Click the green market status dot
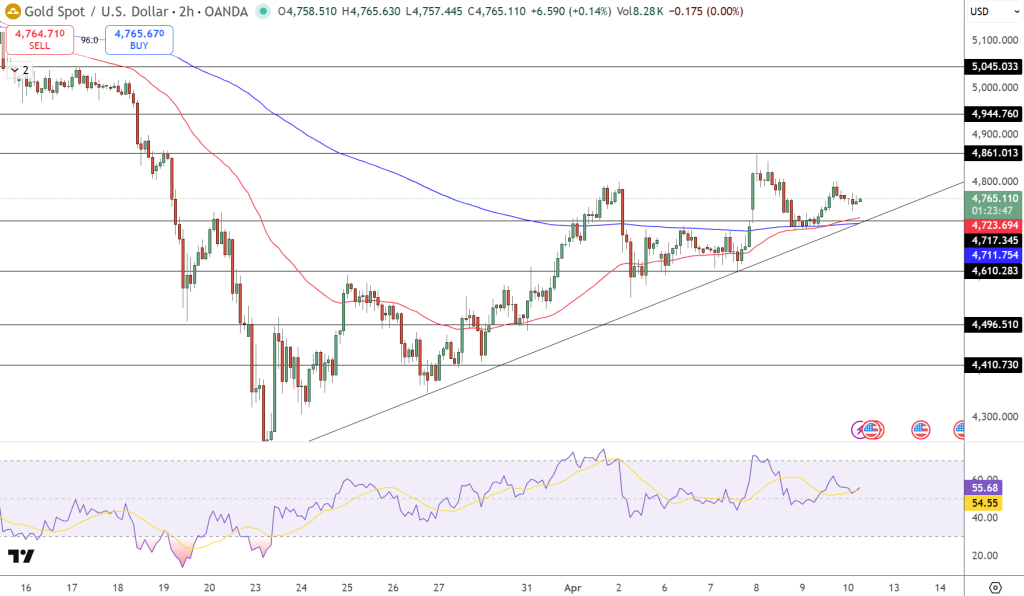The height and width of the screenshot is (596, 1024). pyautogui.click(x=262, y=13)
